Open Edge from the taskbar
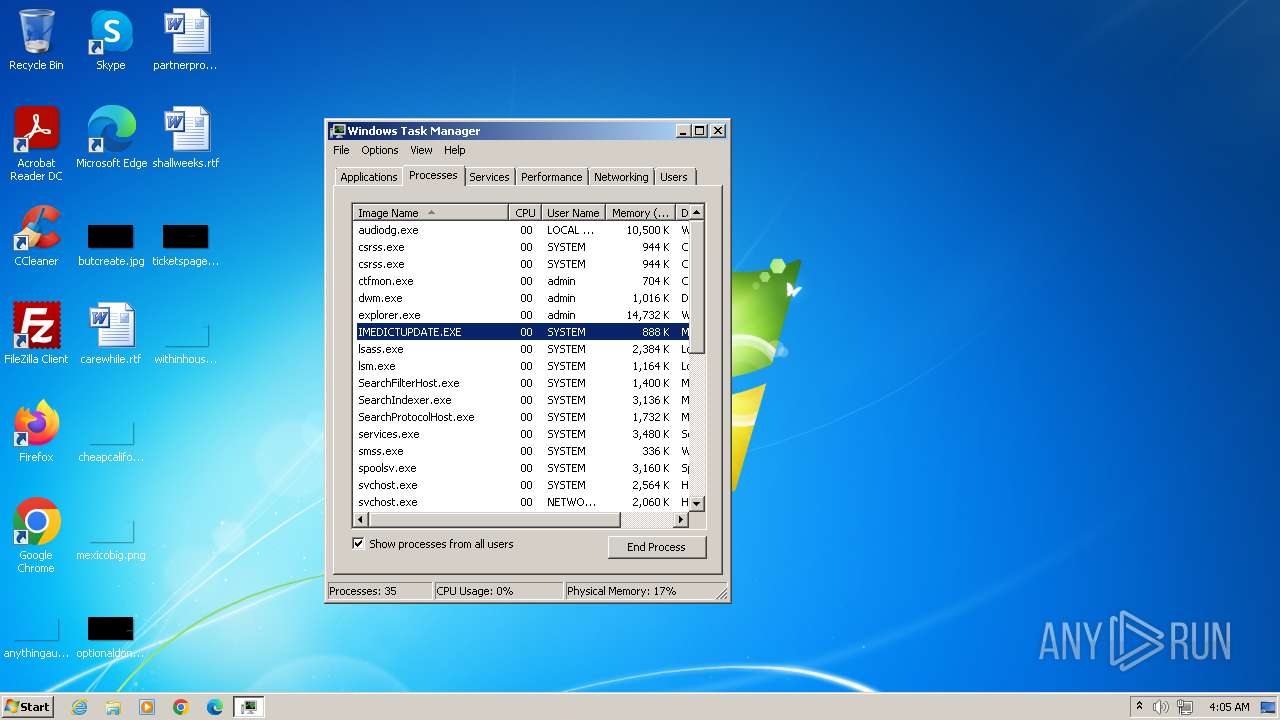The image size is (1280, 720). point(215,707)
